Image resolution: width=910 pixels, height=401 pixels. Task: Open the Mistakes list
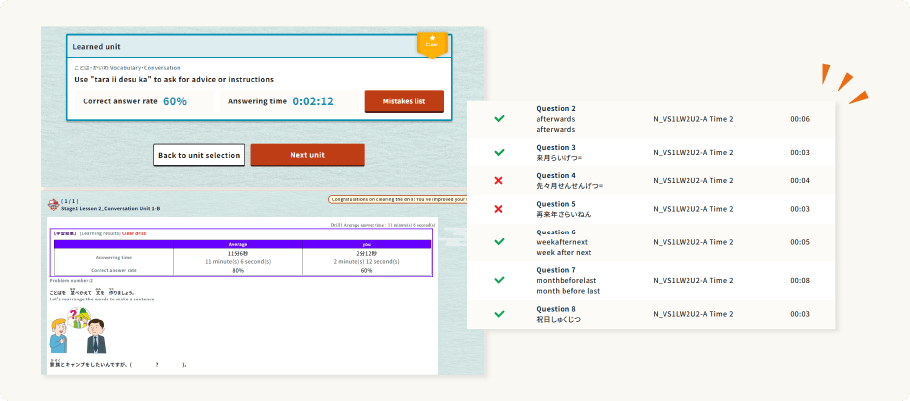pyautogui.click(x=404, y=101)
